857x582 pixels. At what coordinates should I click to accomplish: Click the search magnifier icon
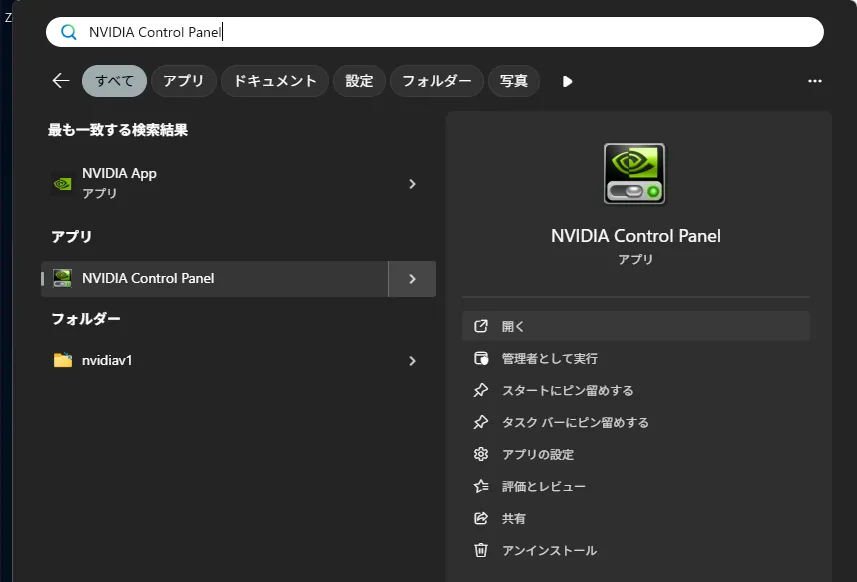click(69, 32)
